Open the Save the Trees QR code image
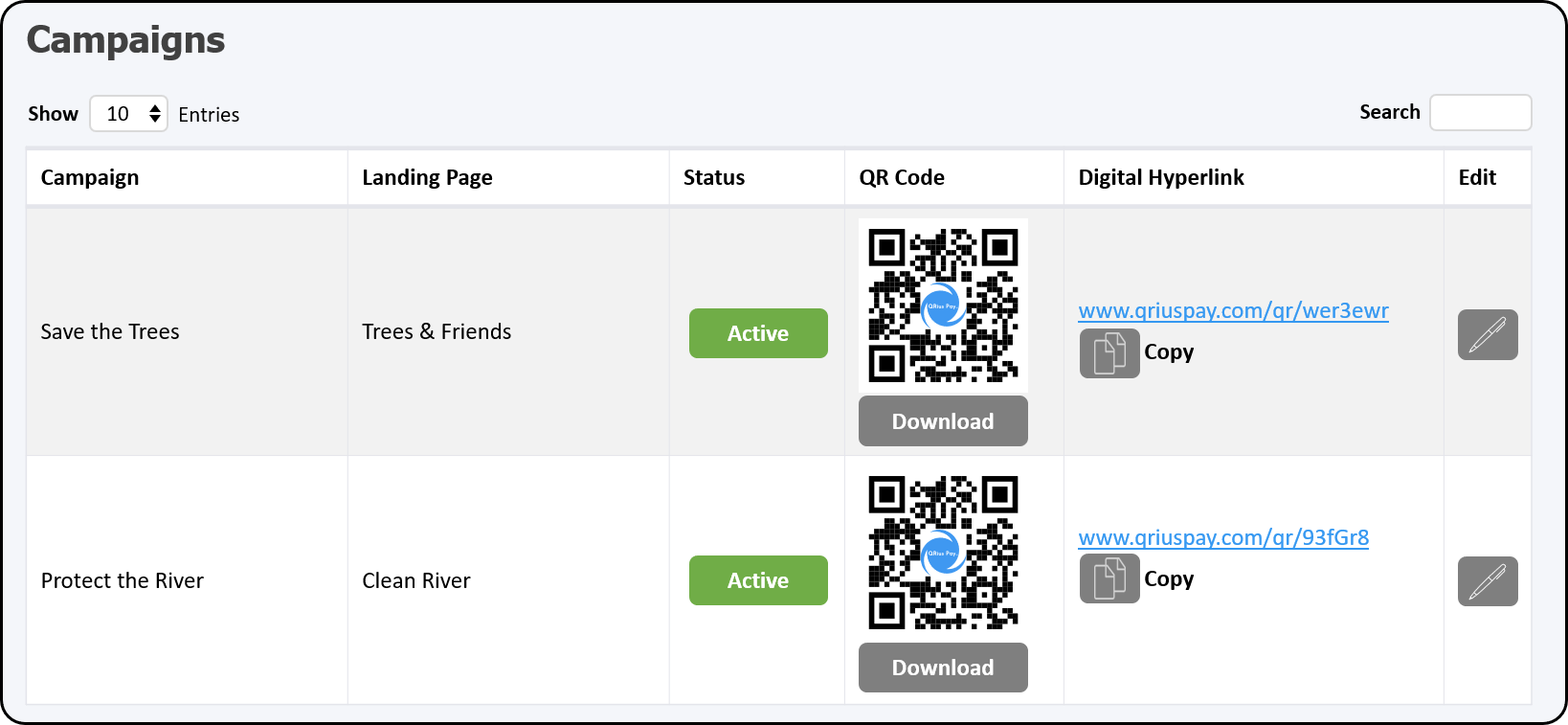Viewport: 1568px width, 725px height. 943,306
